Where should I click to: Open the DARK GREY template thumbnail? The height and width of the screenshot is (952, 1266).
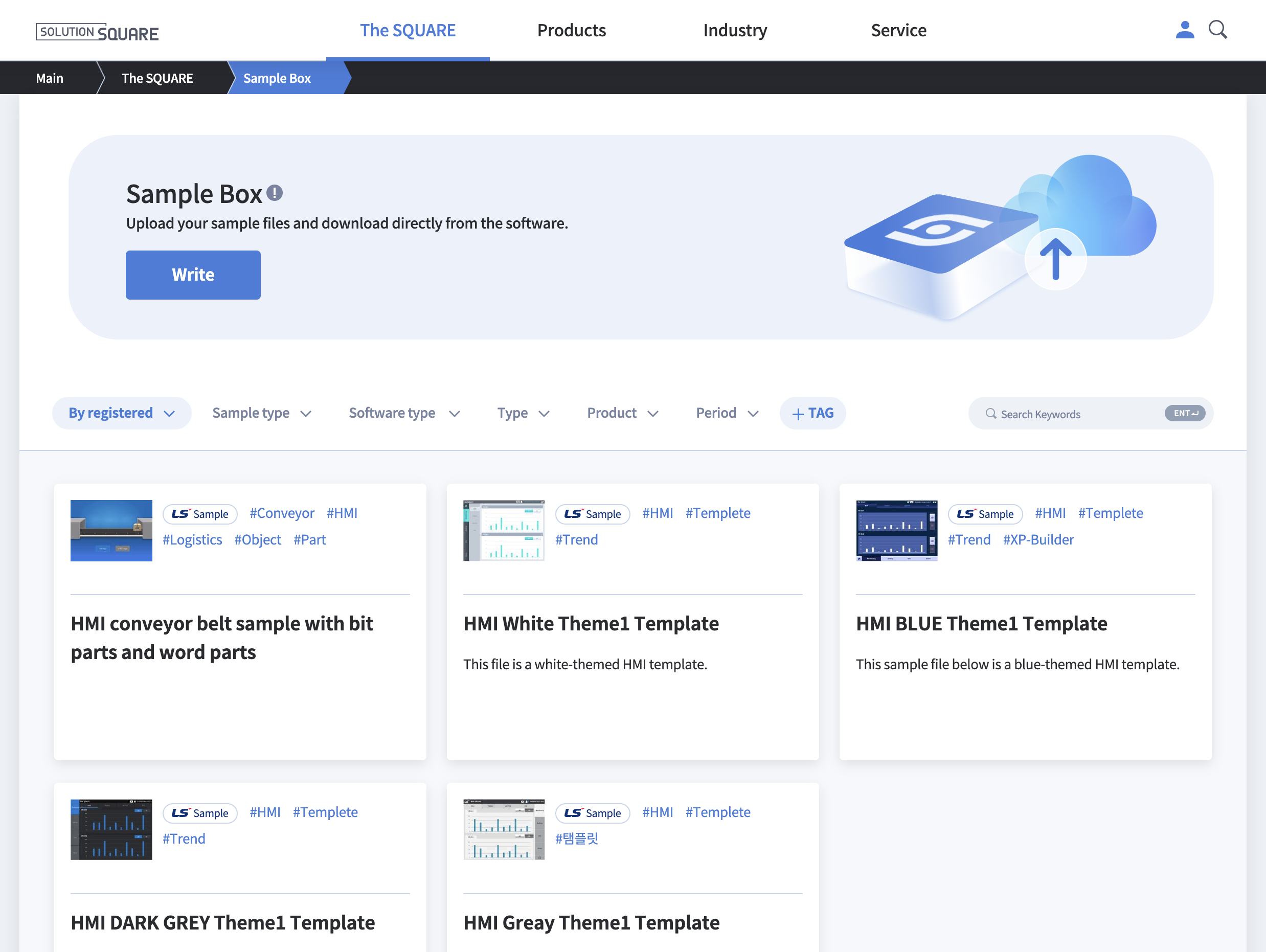[111, 830]
